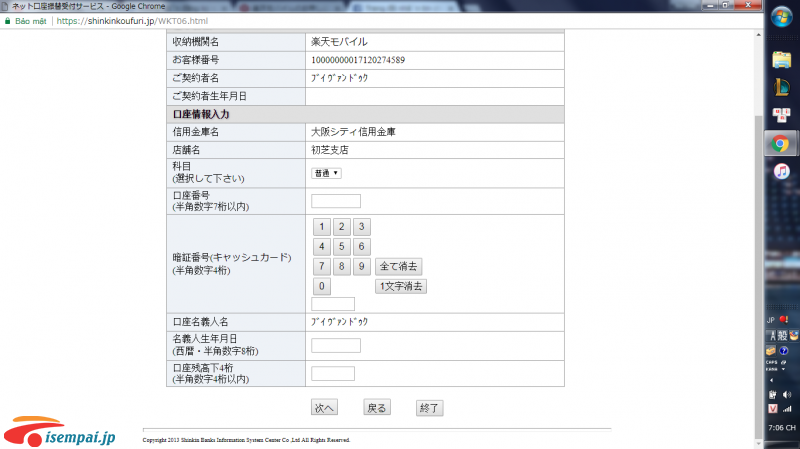The width and height of the screenshot is (800, 449).
Task: Click the 口座情報入力 section header
Action: click(x=365, y=114)
